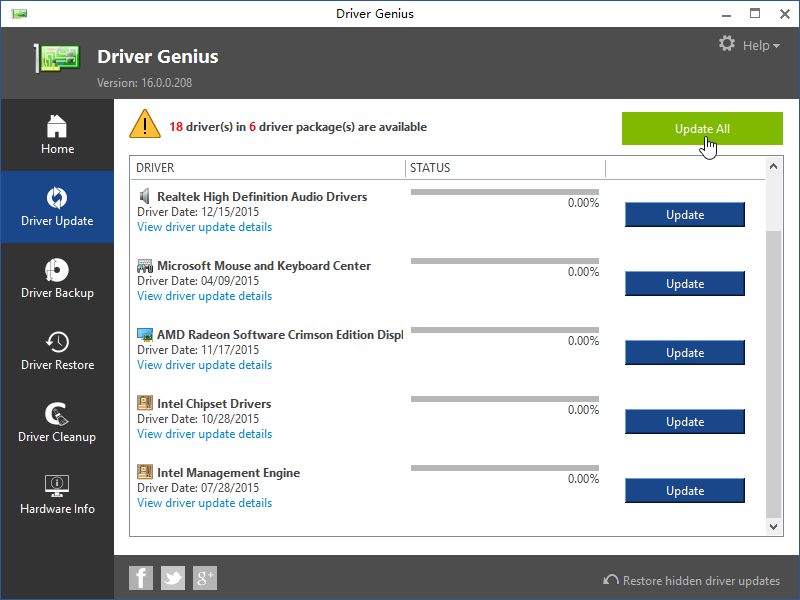Screen dimensions: 800x600
Task: Click the scrollbar down arrow
Action: [773, 526]
